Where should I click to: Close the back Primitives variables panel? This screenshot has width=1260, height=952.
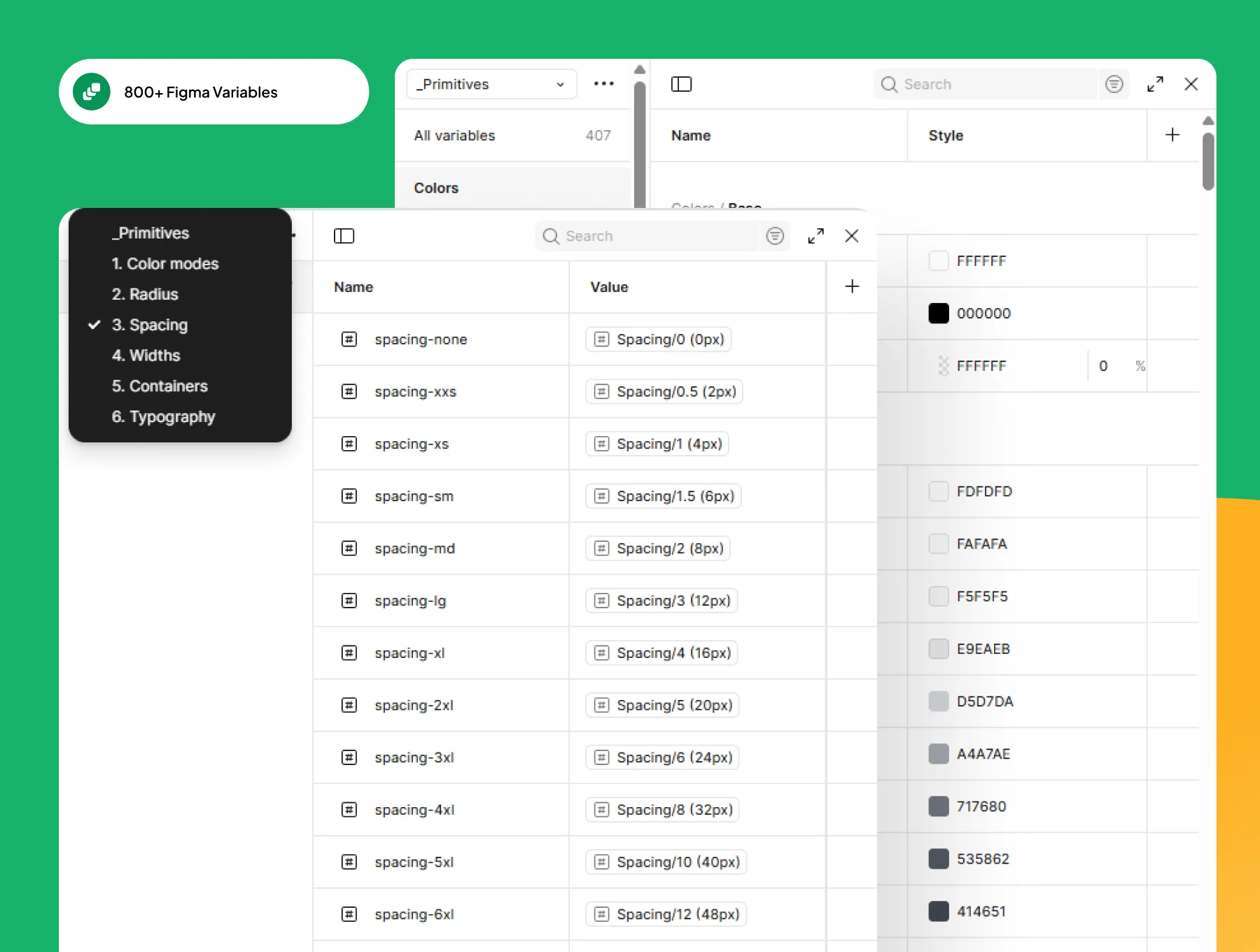[x=1191, y=84]
